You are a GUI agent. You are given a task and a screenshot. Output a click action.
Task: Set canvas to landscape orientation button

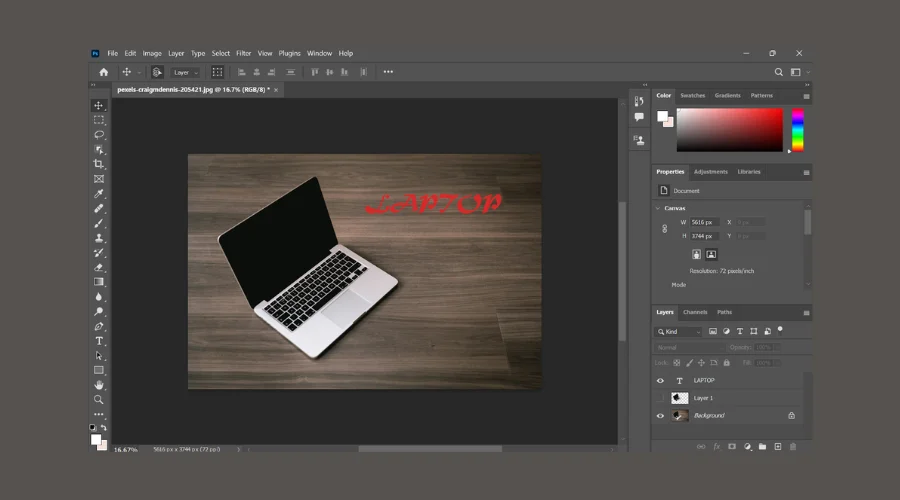click(x=711, y=254)
